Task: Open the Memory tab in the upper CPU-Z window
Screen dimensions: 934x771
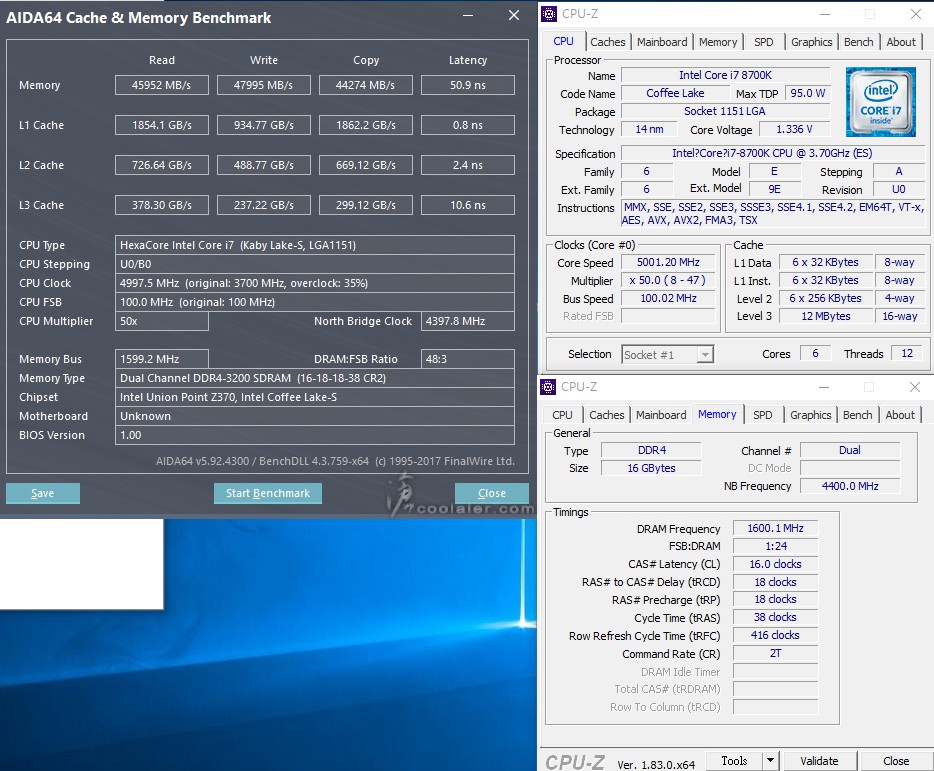Action: tap(718, 42)
